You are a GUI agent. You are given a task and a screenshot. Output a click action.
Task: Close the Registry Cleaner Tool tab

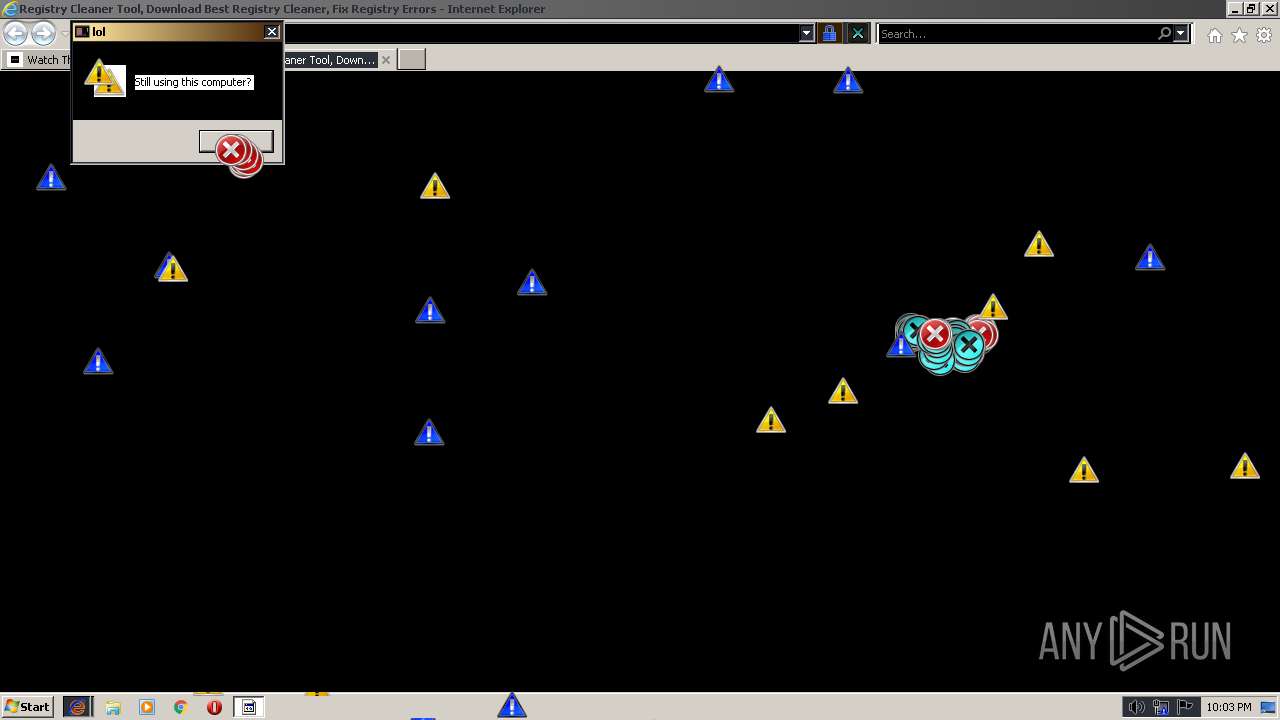[386, 60]
